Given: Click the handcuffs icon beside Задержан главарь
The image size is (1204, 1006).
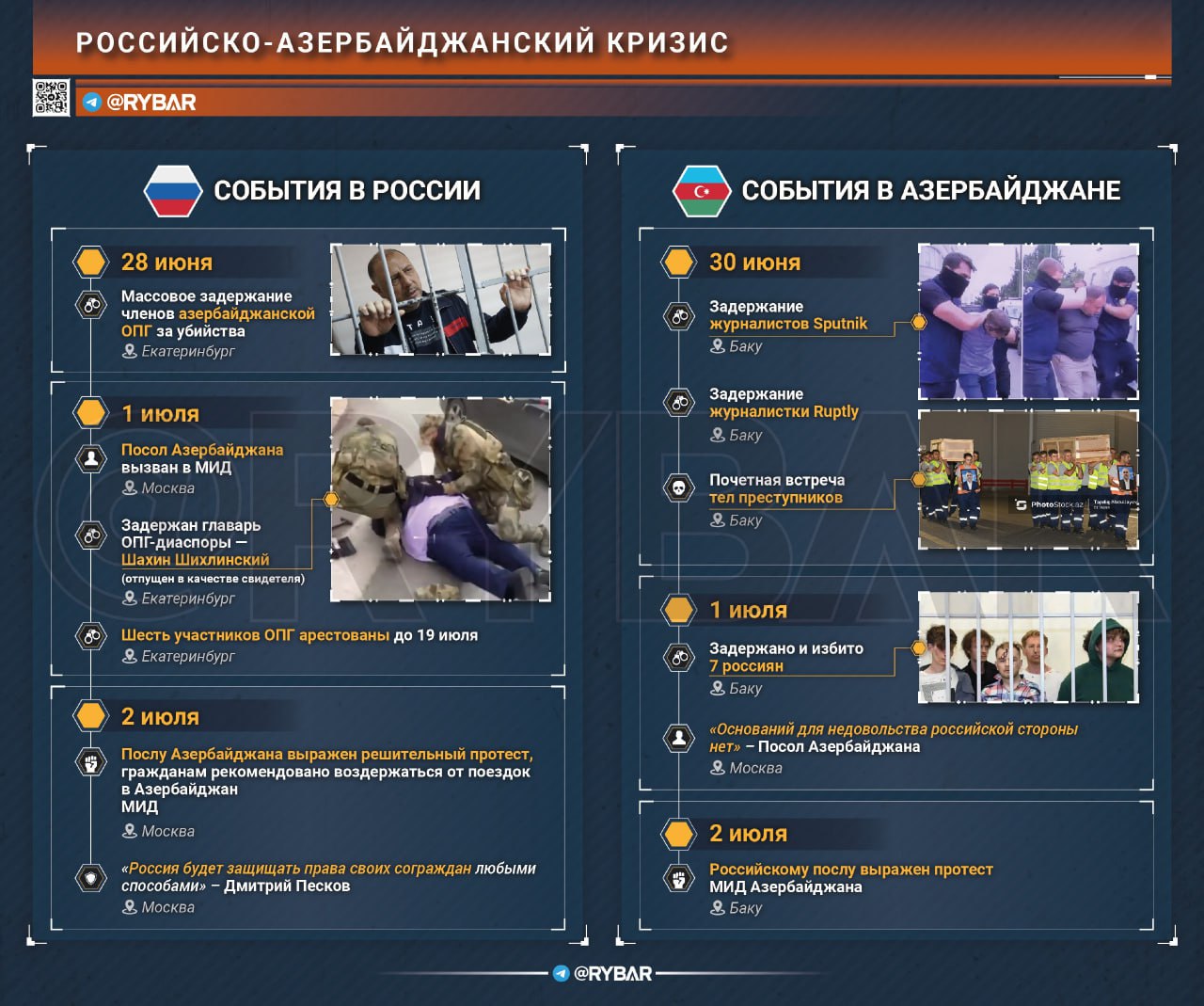Looking at the screenshot, I should pyautogui.click(x=91, y=535).
